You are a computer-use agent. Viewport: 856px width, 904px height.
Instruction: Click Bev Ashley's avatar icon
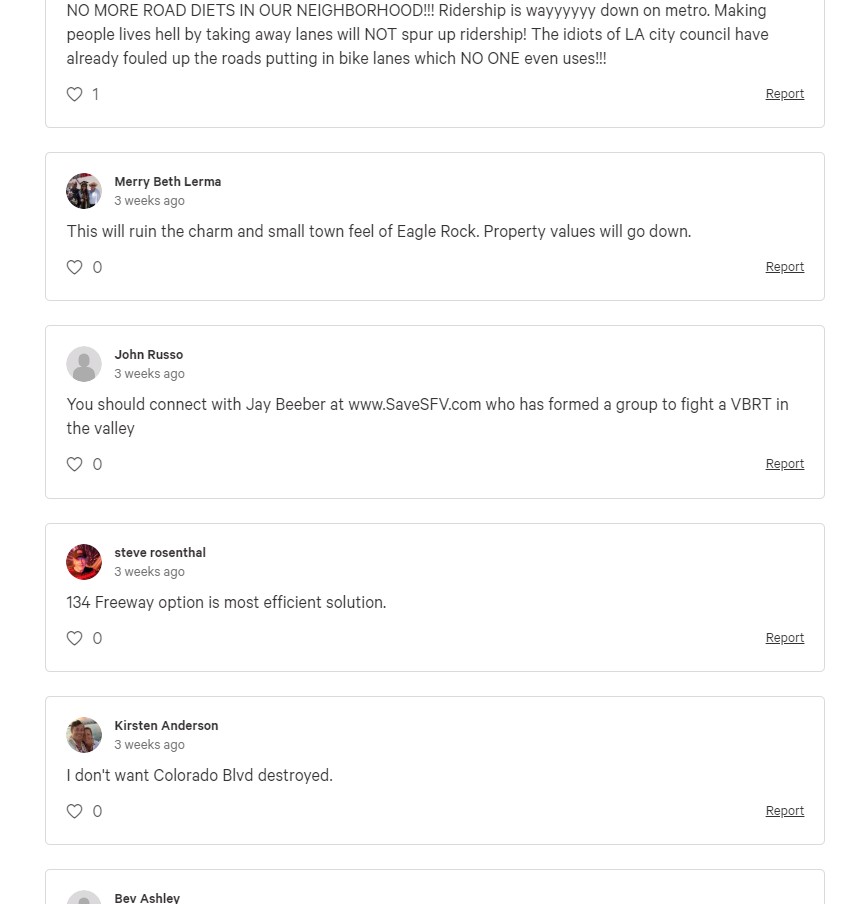tap(84, 897)
